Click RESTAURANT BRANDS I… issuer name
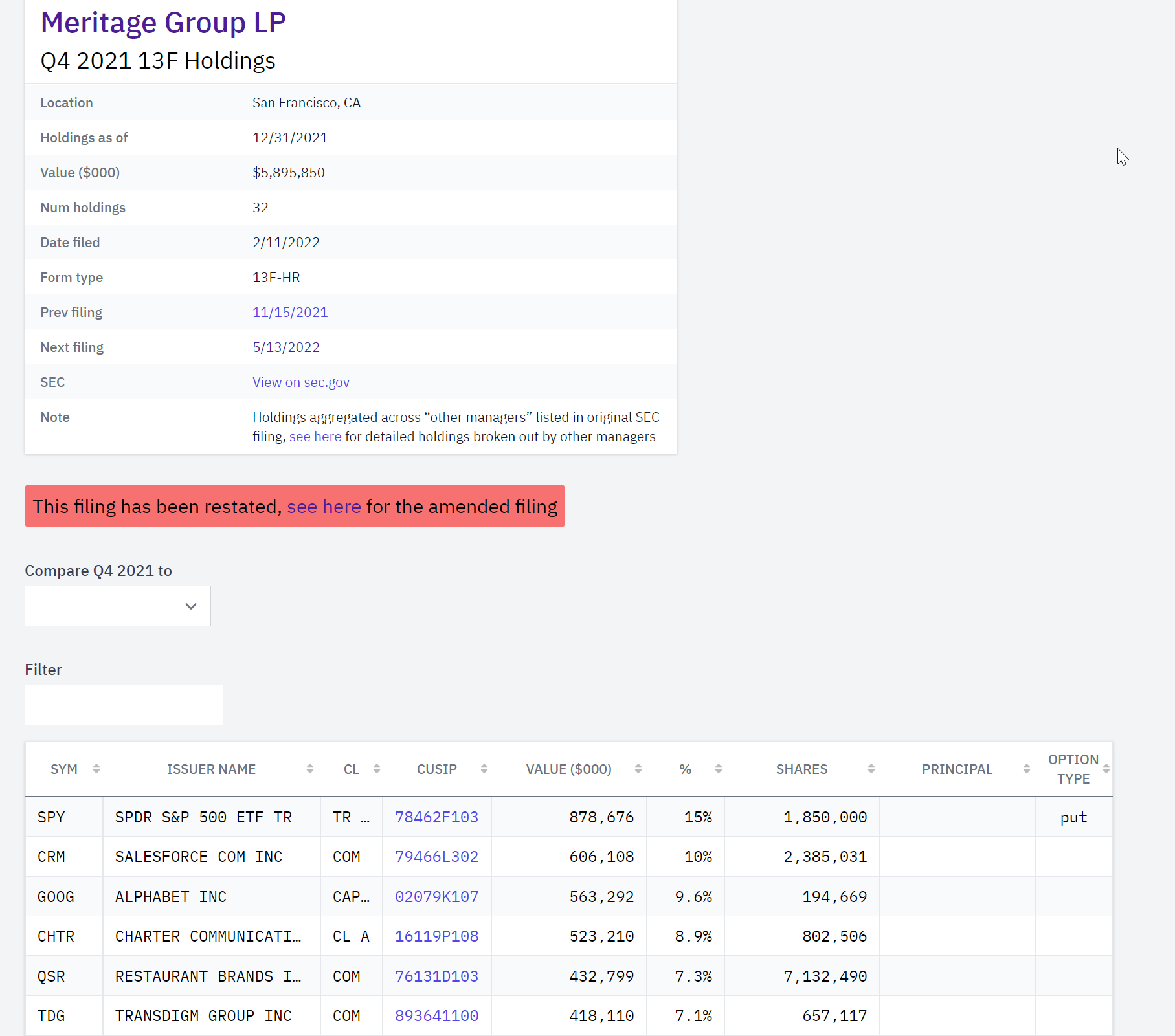 [x=208, y=976]
